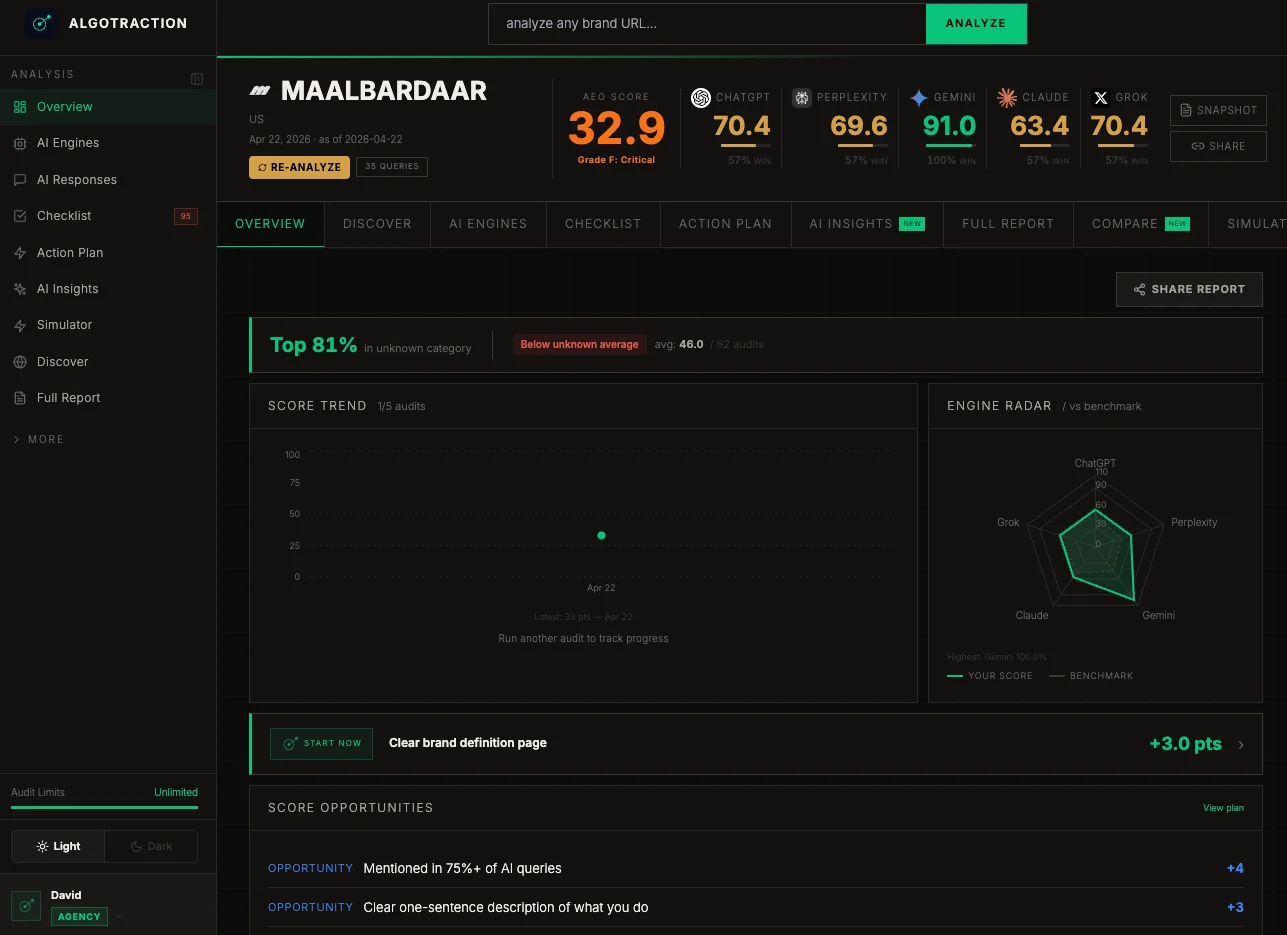The height and width of the screenshot is (935, 1287).
Task: Click the SHARE REPORT button
Action: tap(1189, 289)
